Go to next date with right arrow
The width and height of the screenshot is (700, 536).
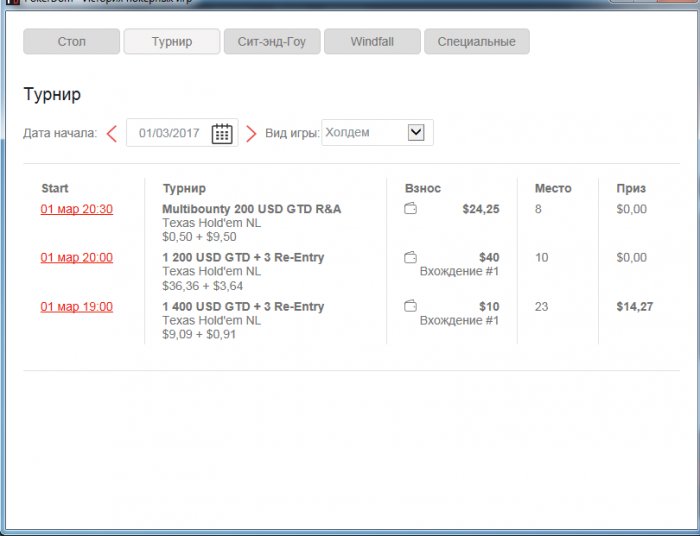pyautogui.click(x=251, y=133)
